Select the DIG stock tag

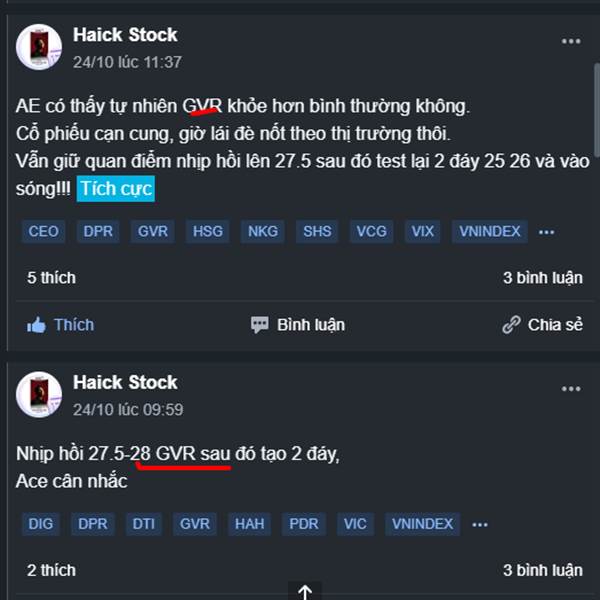click(x=41, y=524)
